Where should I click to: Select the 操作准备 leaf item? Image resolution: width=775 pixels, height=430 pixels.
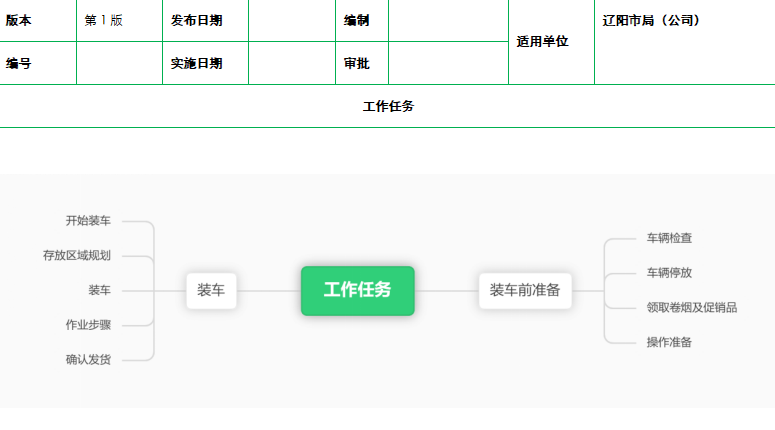[x=669, y=343]
